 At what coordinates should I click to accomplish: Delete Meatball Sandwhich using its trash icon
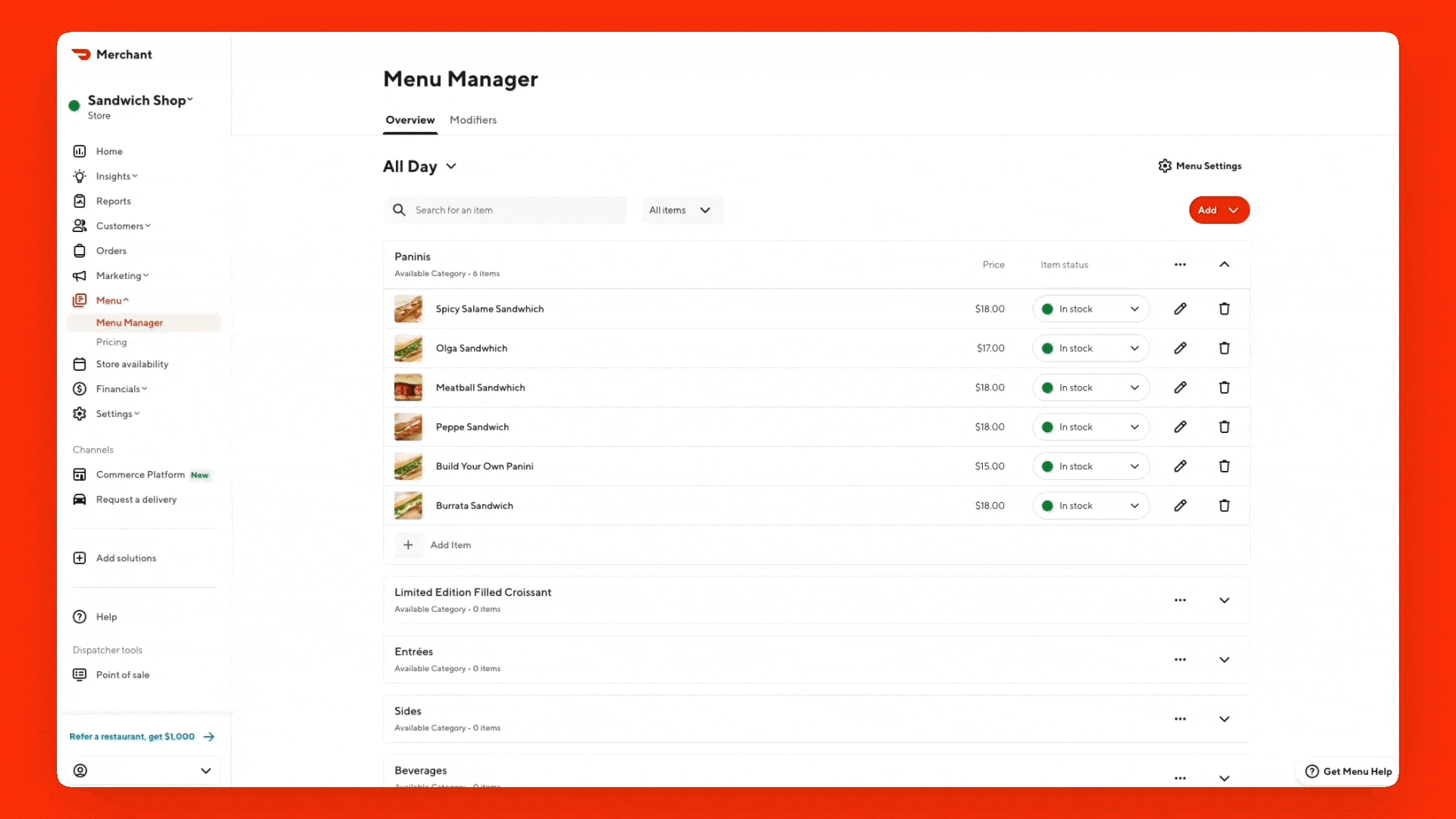pos(1224,388)
